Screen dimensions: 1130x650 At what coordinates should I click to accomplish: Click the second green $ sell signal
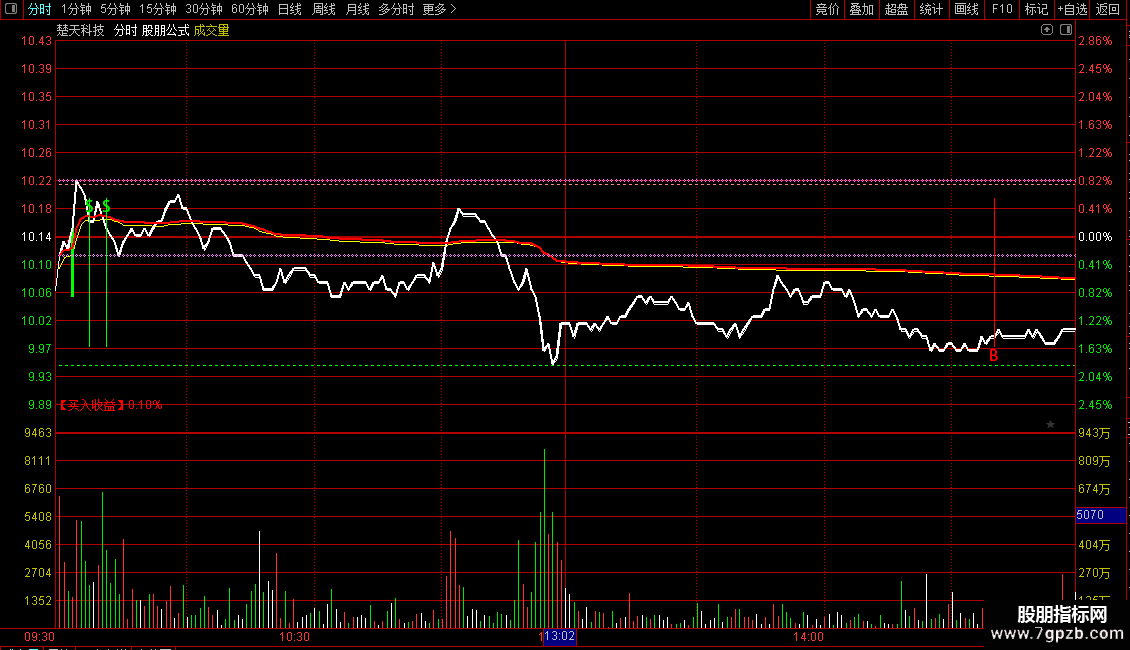(106, 207)
